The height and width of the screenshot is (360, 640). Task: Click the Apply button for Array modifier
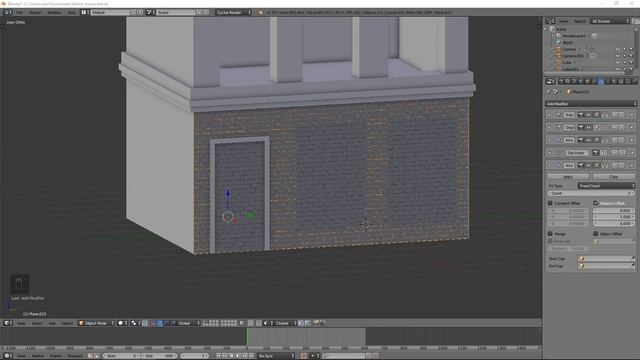(568, 176)
